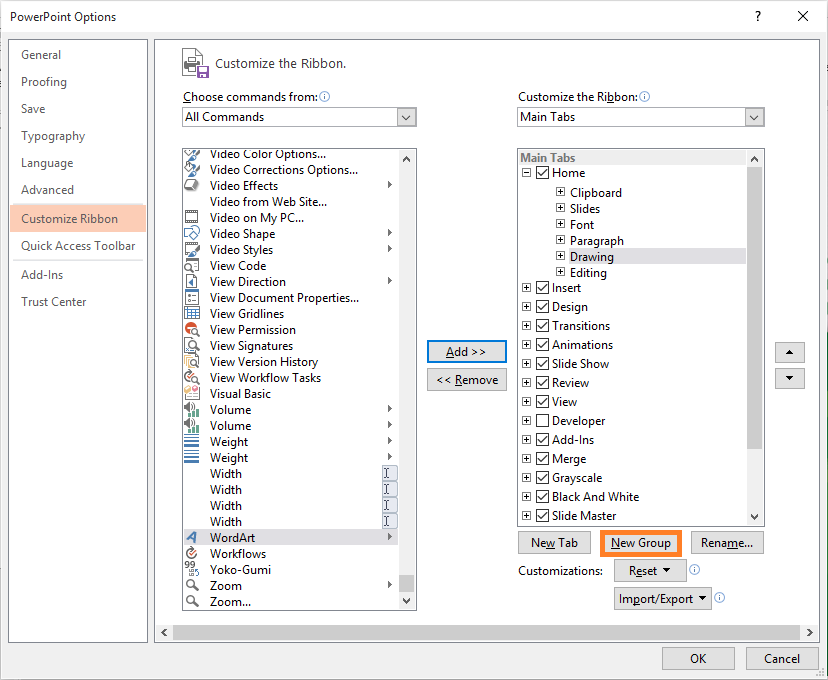The image size is (828, 680).
Task: Click the Video Effects icon
Action: [192, 185]
